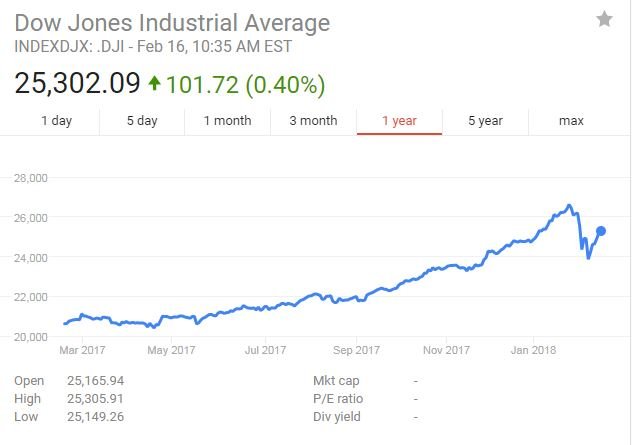Click the Open value 25,165.94
633x445 pixels.
tap(96, 380)
